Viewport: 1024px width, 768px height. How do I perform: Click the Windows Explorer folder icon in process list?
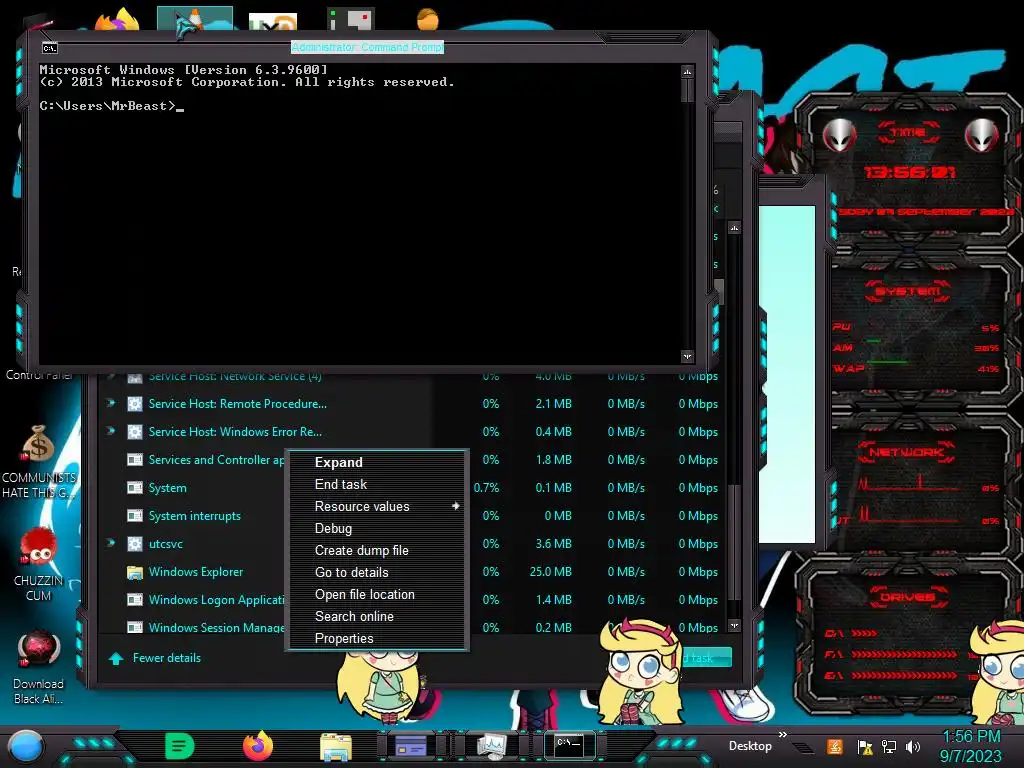pyautogui.click(x=135, y=573)
